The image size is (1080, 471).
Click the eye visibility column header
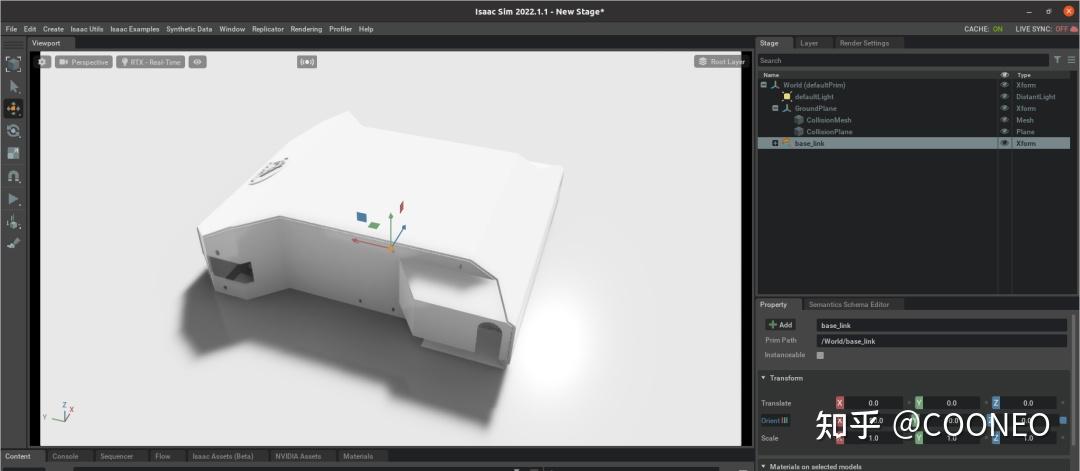click(x=1004, y=74)
